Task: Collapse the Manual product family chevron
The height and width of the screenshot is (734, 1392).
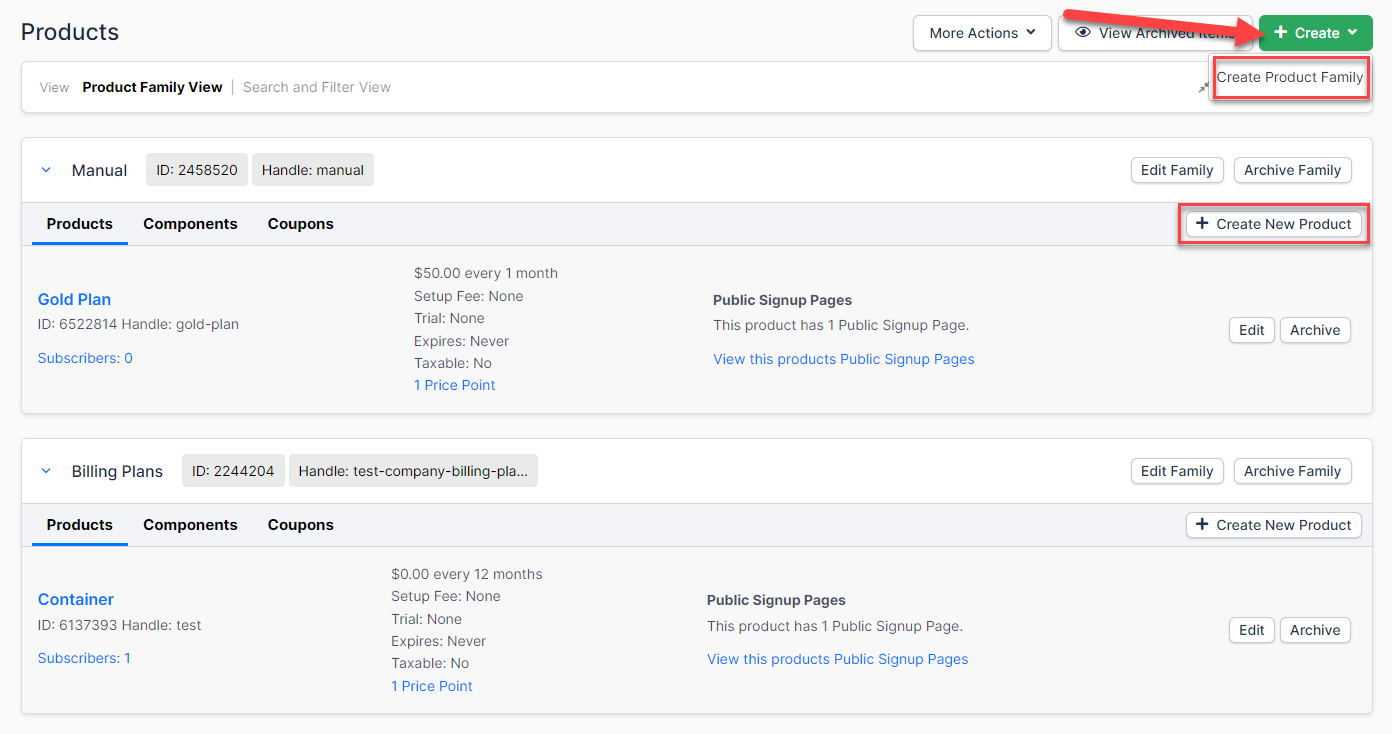Action: pos(46,170)
